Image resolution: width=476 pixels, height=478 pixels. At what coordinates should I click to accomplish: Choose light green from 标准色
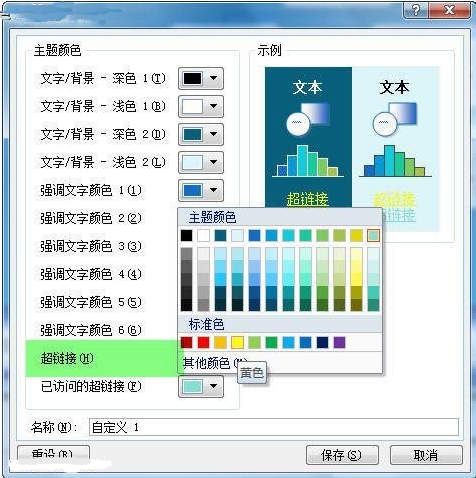point(255,342)
